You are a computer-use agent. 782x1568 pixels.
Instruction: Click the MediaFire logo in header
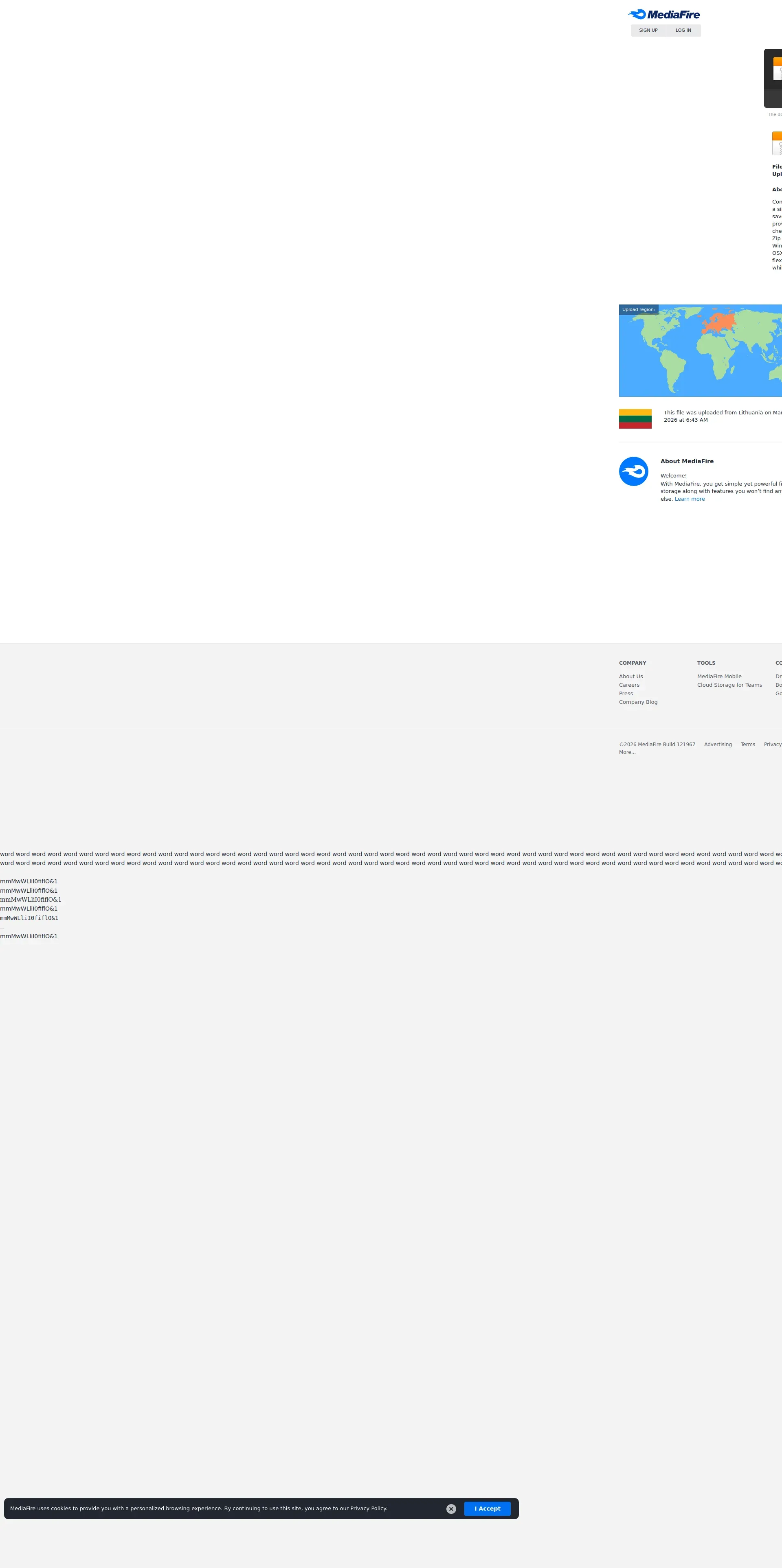click(663, 14)
